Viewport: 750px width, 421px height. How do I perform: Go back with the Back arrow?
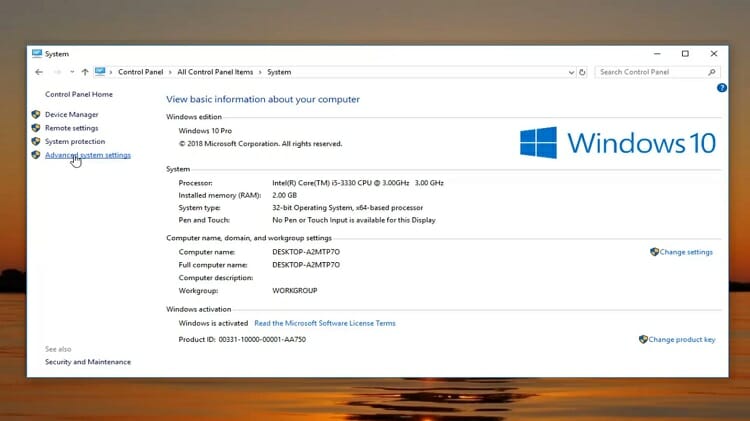[x=39, y=72]
